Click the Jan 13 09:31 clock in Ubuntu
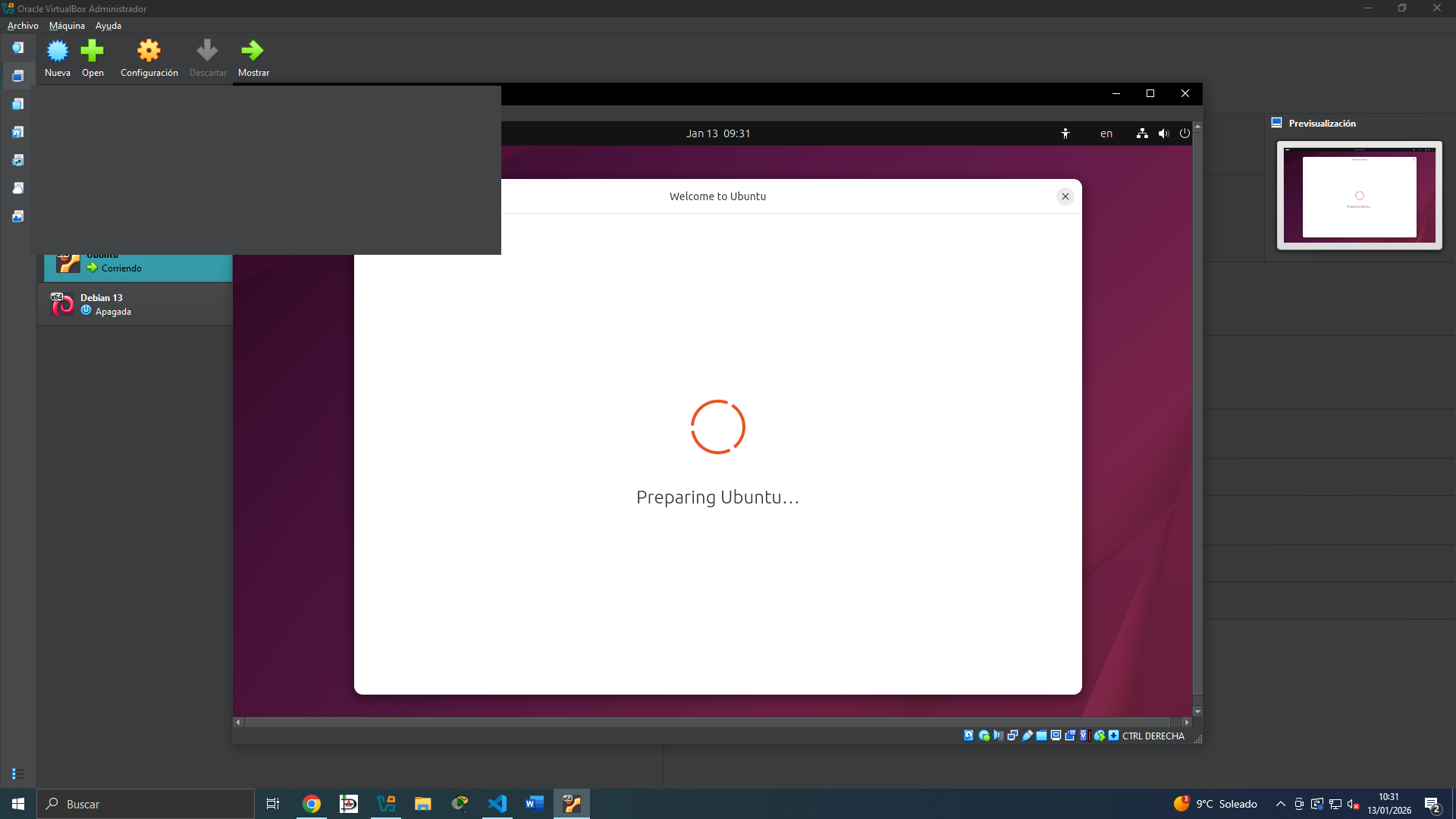Viewport: 1456px width, 819px height. 718,133
